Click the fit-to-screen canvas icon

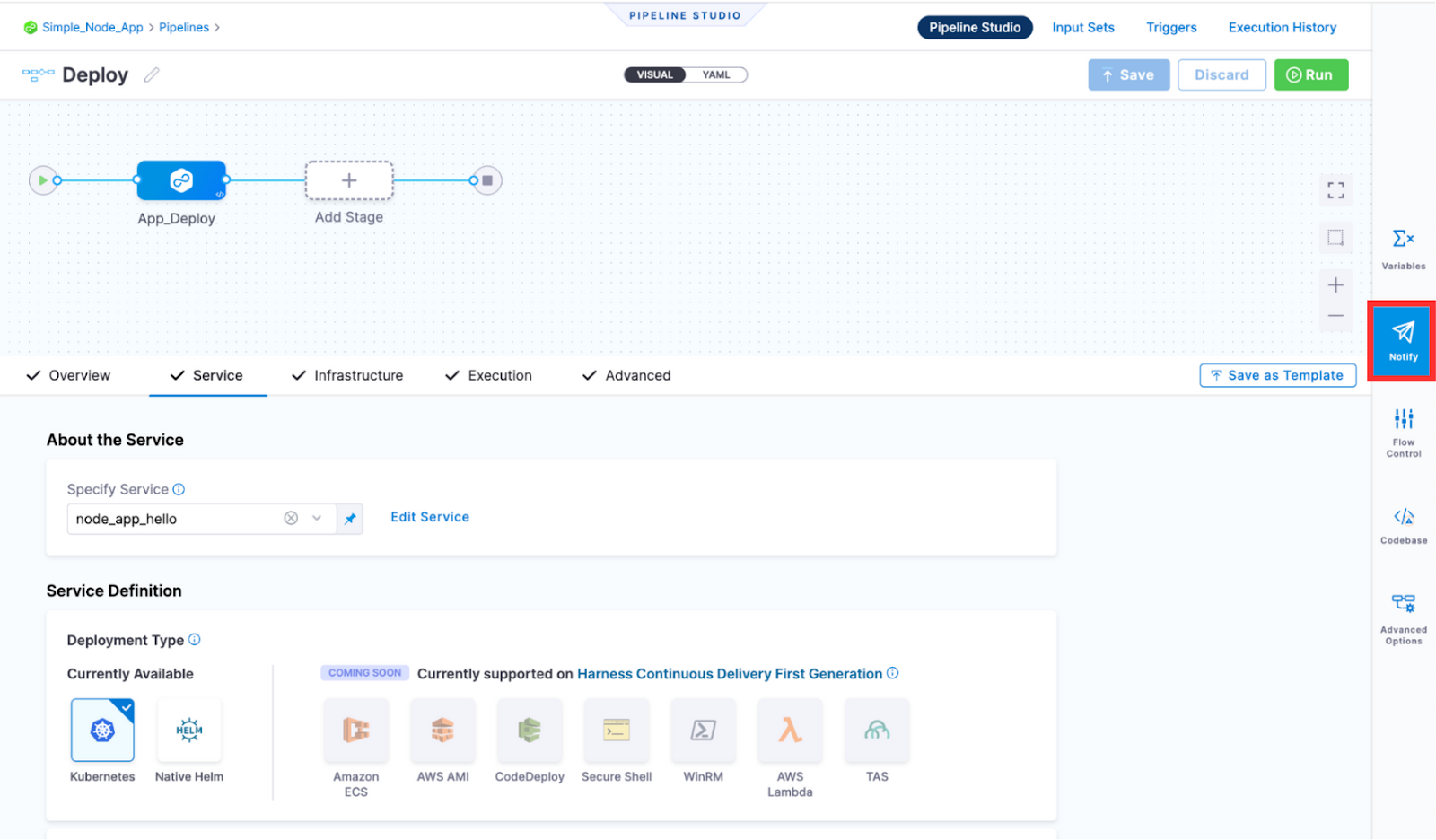tap(1335, 190)
